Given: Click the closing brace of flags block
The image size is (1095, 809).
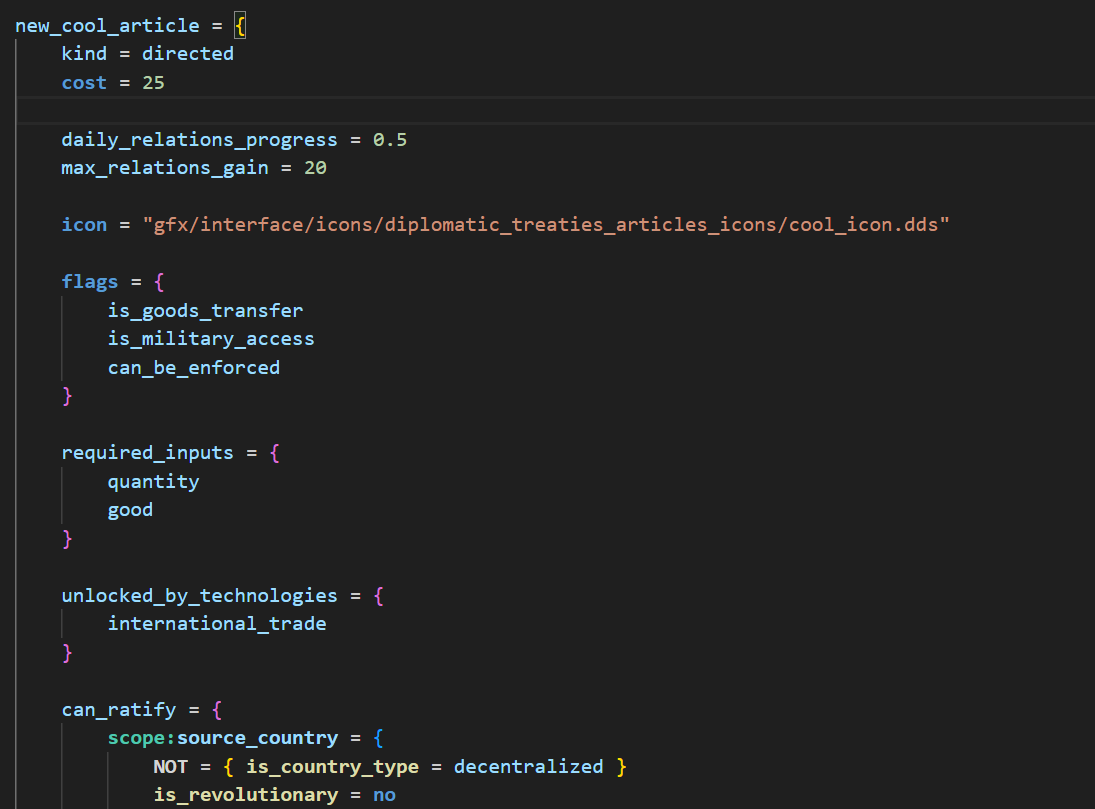Looking at the screenshot, I should [x=67, y=396].
